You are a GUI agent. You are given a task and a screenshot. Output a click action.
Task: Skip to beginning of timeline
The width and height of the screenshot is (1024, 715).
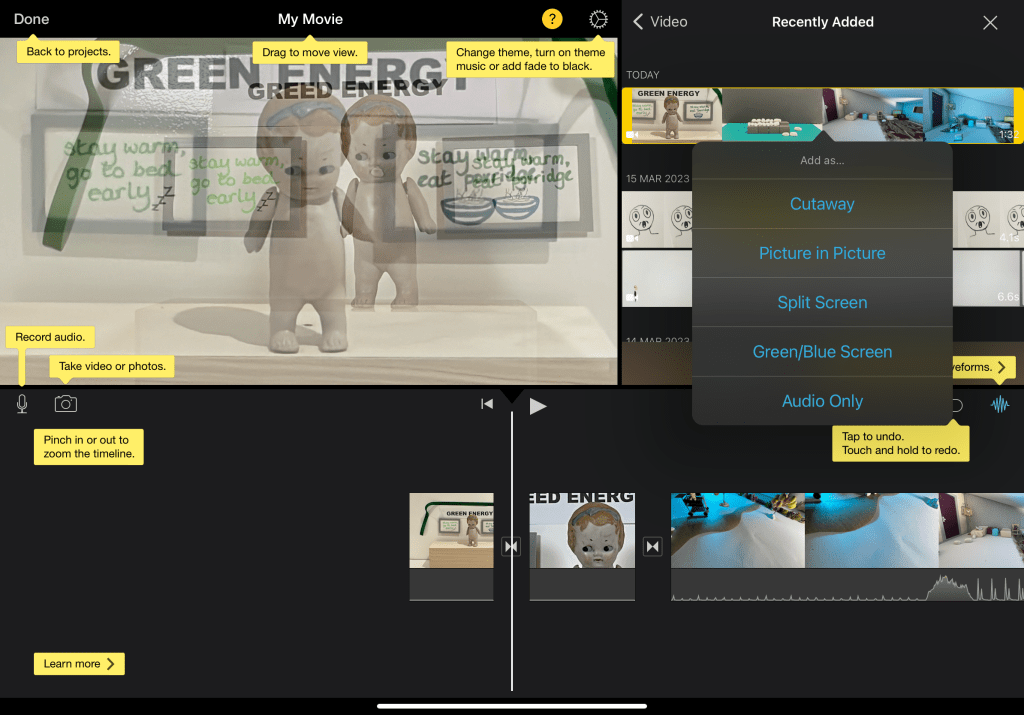click(487, 405)
